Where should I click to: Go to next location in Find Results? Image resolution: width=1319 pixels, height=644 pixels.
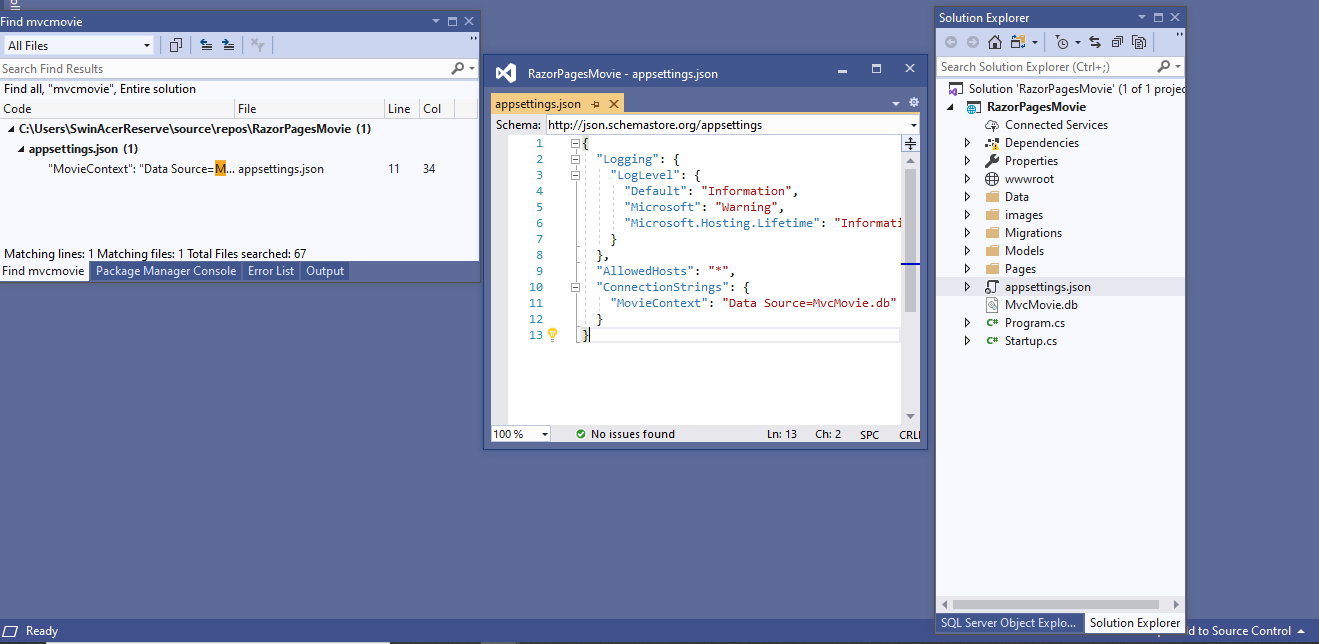[x=227, y=44]
